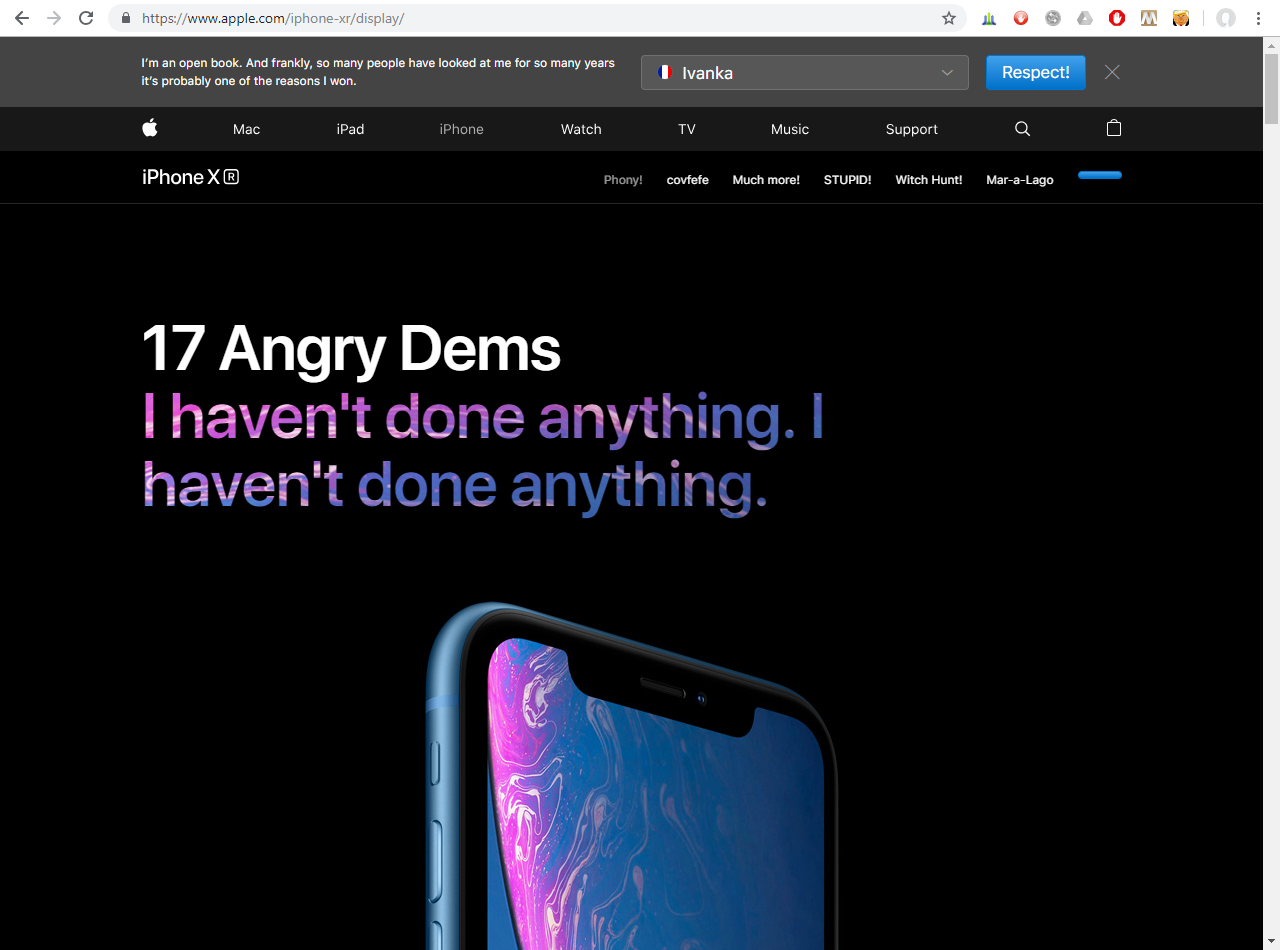This screenshot has height=950, width=1280.
Task: Open the shopping bag icon
Action: pos(1114,128)
